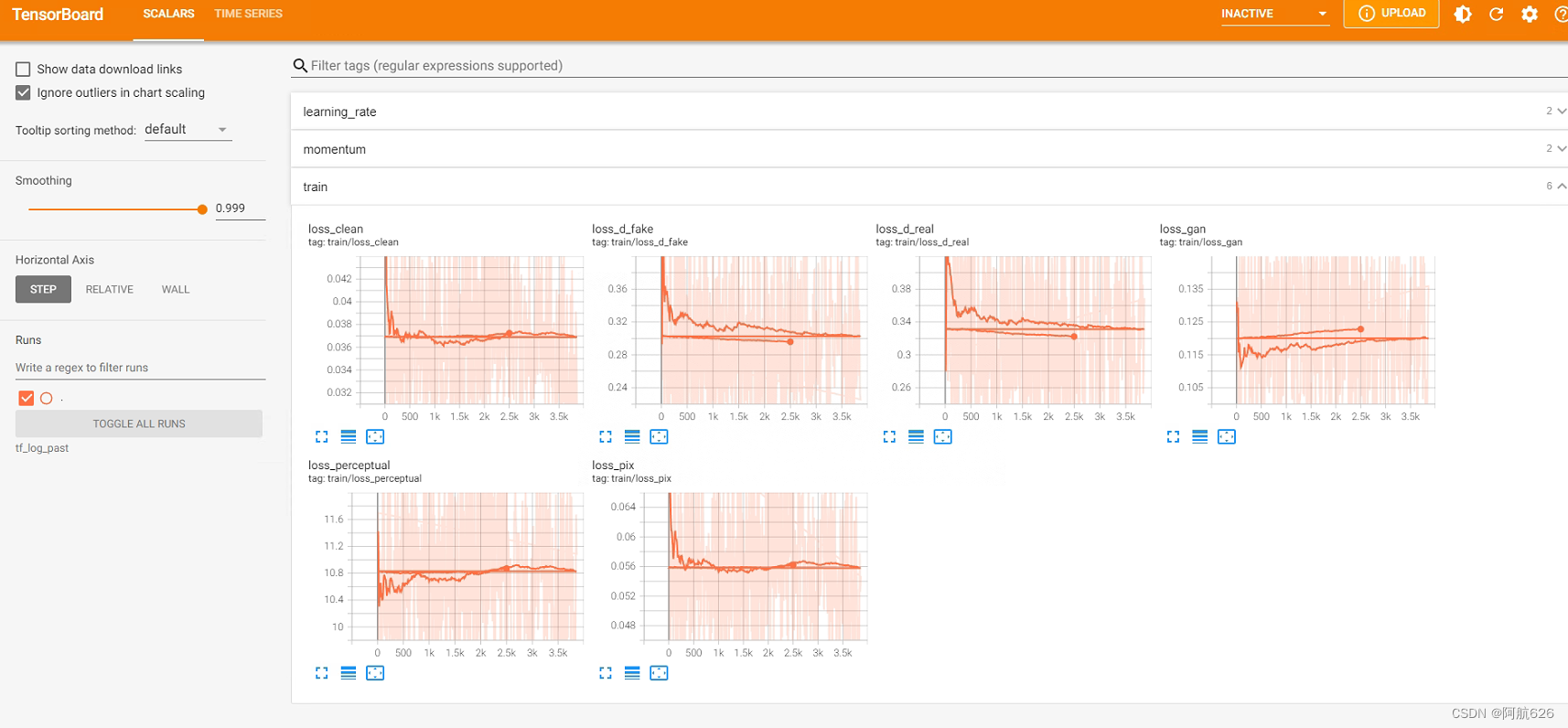1568x728 pixels.
Task: Focus the runs regex filter field
Action: [140, 368]
